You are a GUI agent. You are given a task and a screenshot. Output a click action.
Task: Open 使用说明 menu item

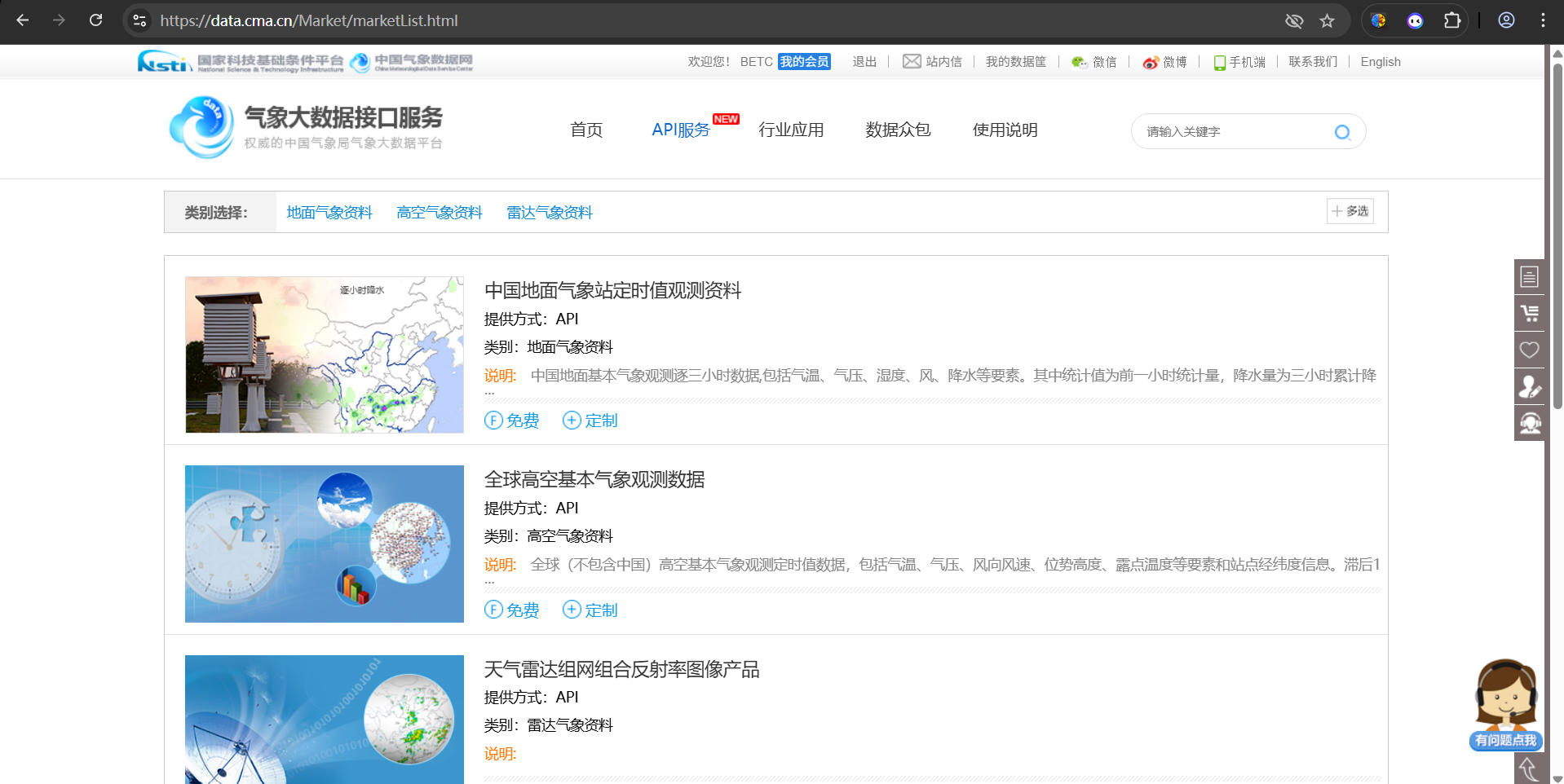pos(1005,130)
